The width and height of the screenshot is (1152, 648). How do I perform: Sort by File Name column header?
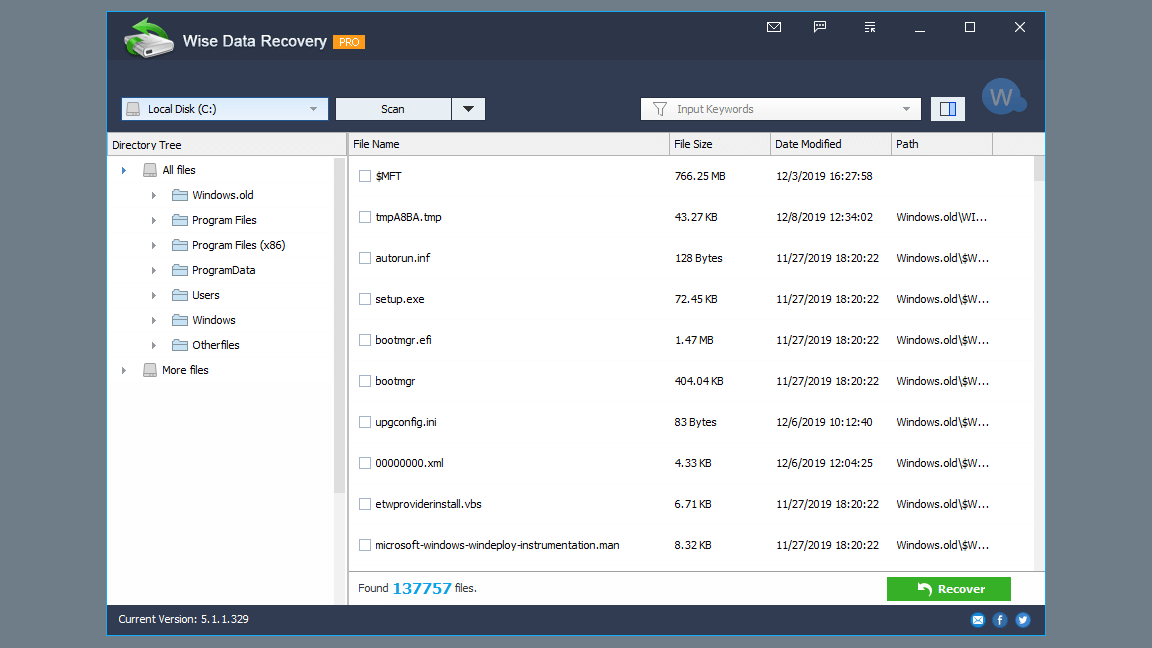click(508, 144)
